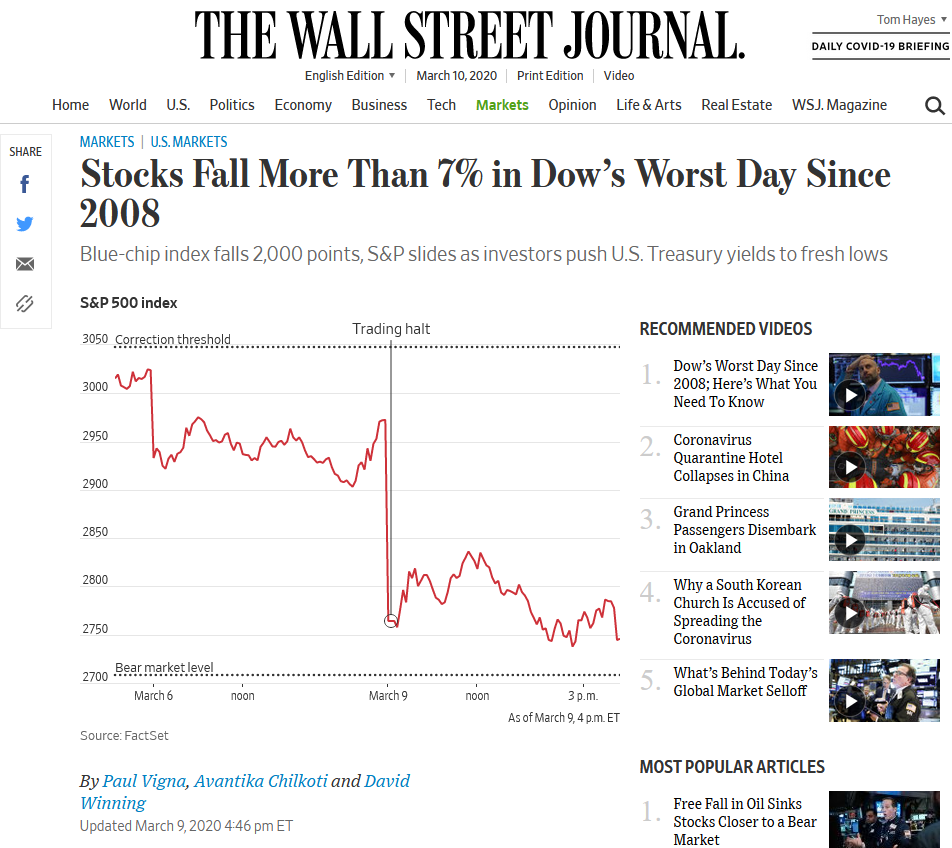952x848 pixels.
Task: Email the article via the envelope icon
Action: pyautogui.click(x=24, y=263)
